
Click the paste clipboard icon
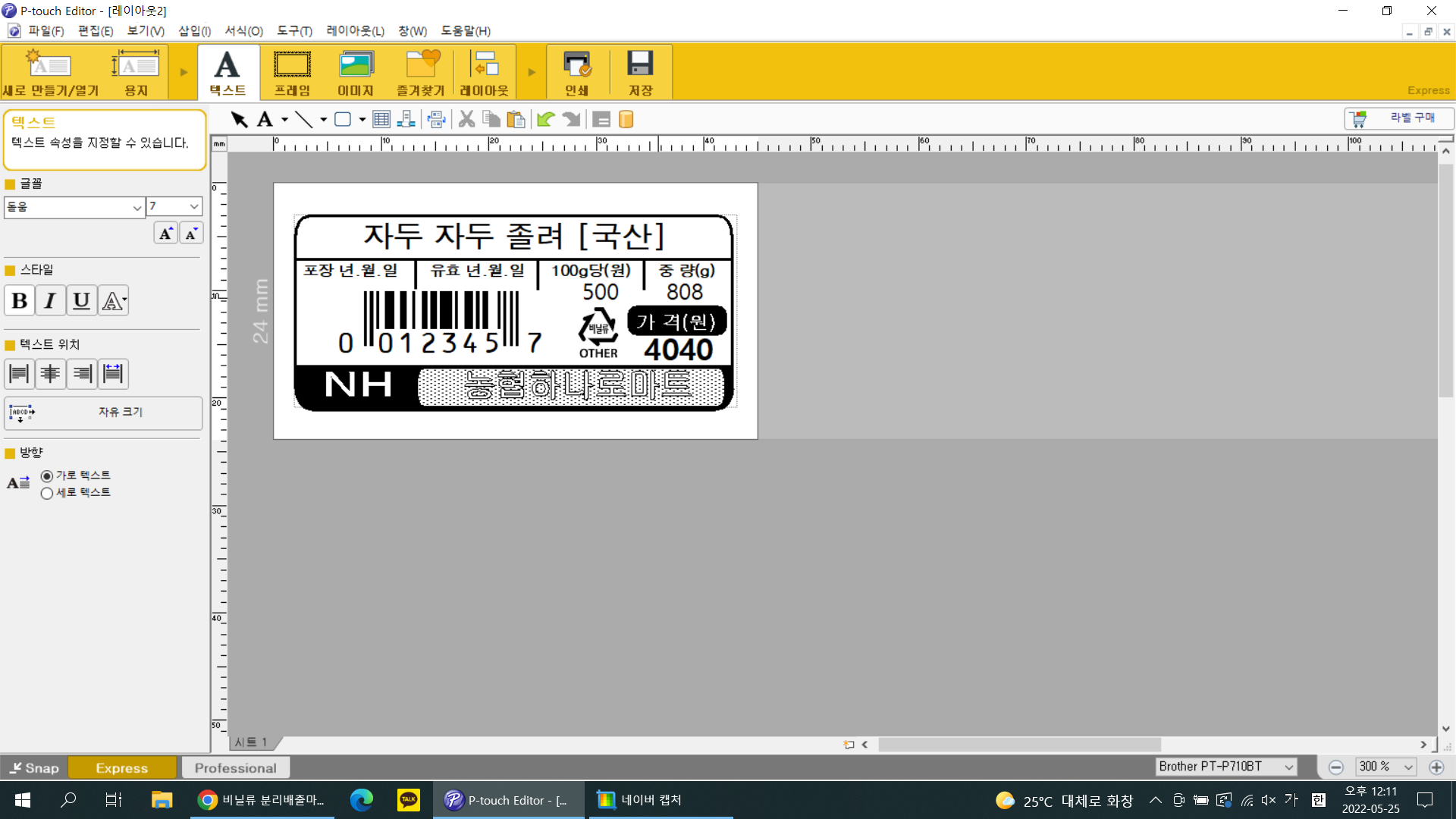coord(516,119)
